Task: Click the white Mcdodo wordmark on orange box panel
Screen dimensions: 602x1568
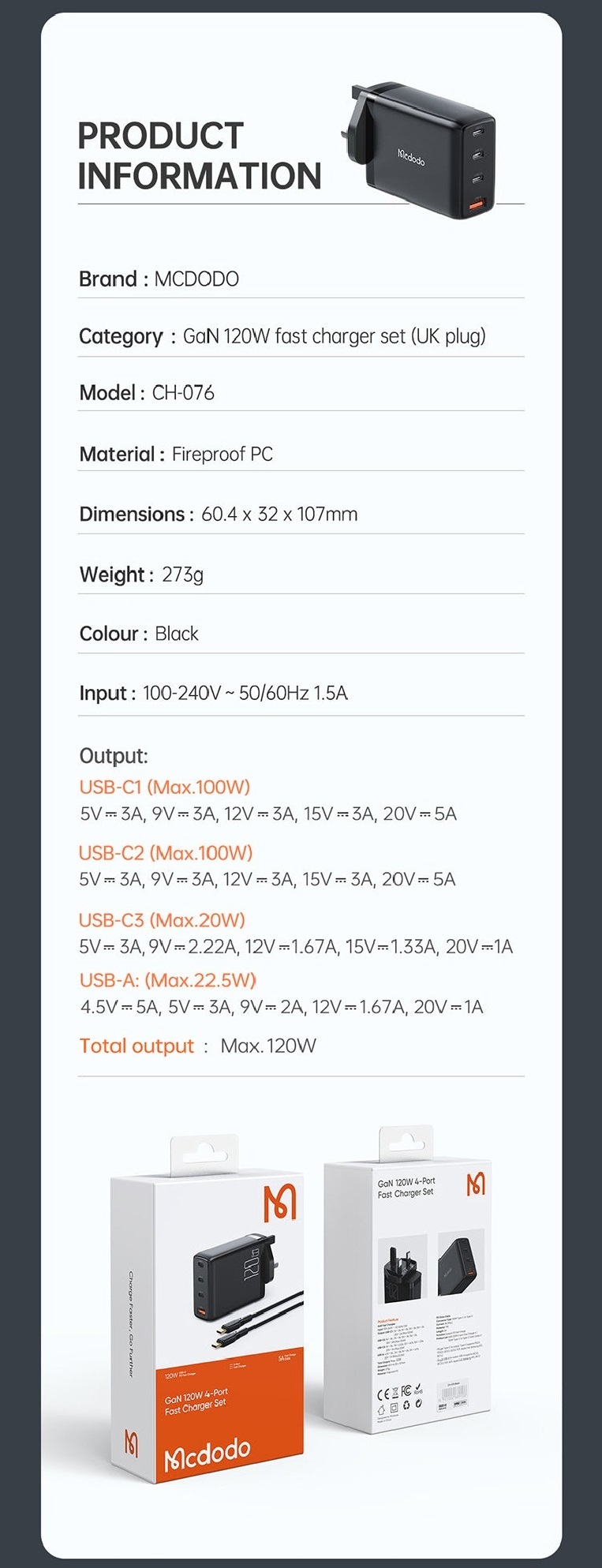Action: [207, 1454]
